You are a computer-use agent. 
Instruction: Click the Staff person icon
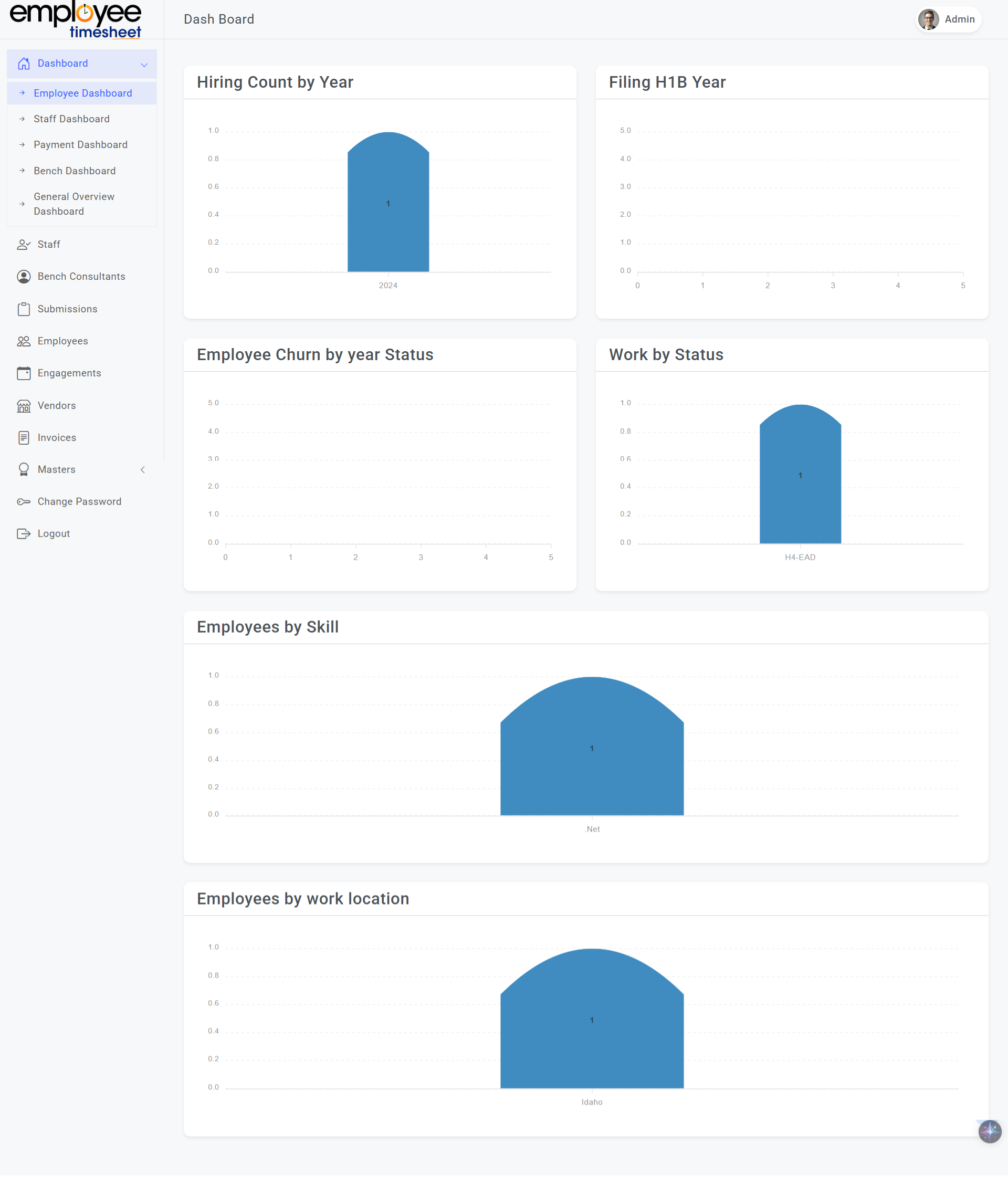click(x=23, y=244)
